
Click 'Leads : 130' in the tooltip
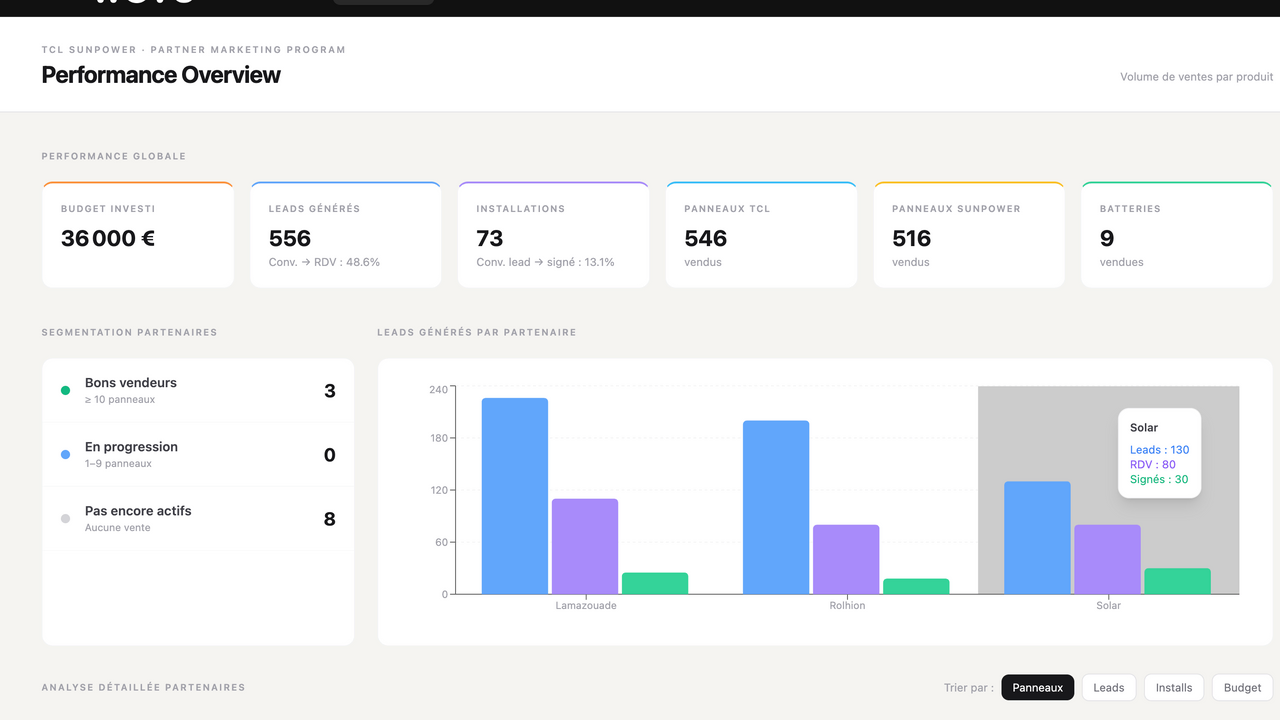(x=1160, y=450)
